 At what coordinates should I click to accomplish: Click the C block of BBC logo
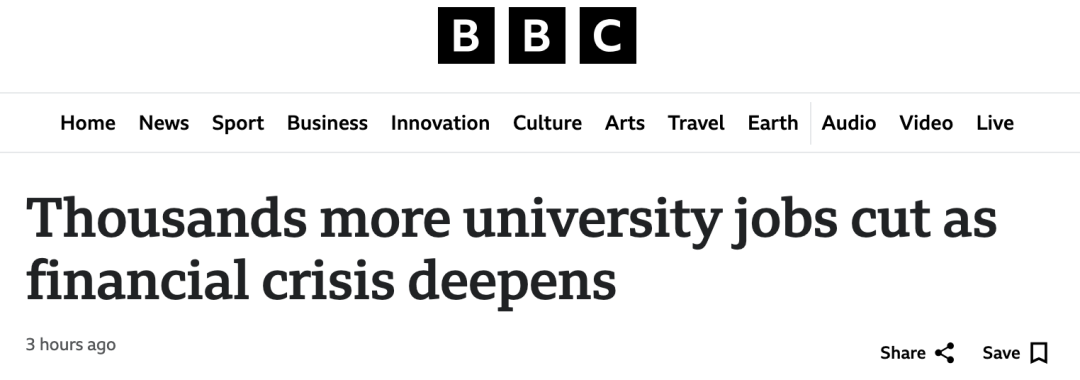point(608,35)
